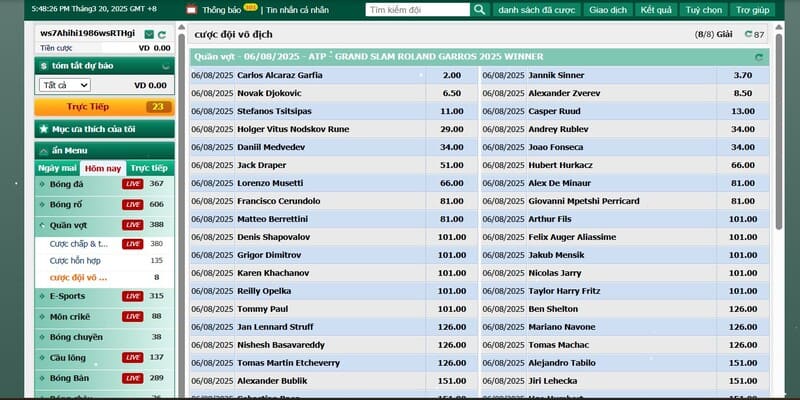Expand the Bóng rổ sport category

(42, 205)
